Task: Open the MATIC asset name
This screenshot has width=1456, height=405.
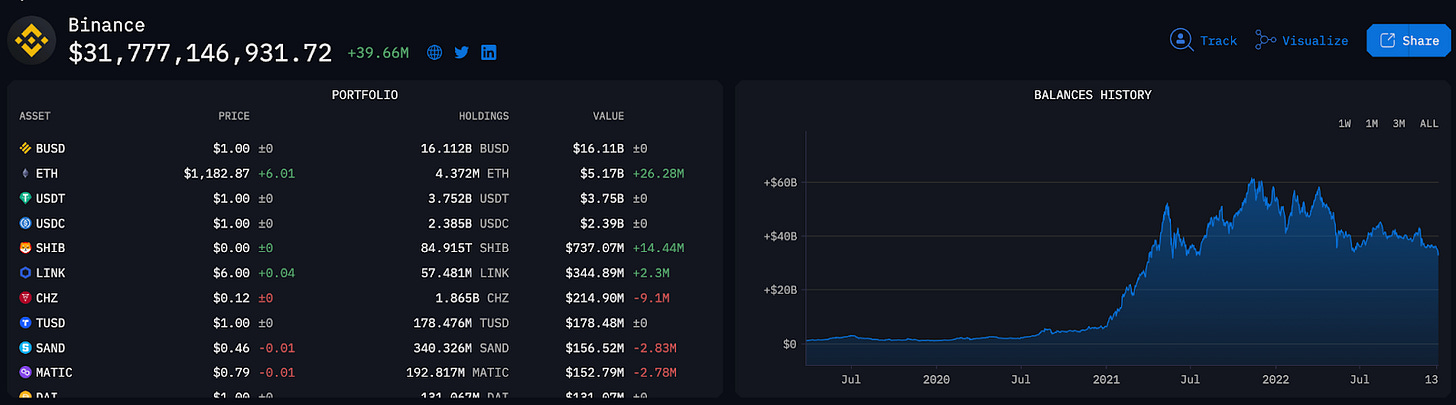Action: (x=54, y=373)
